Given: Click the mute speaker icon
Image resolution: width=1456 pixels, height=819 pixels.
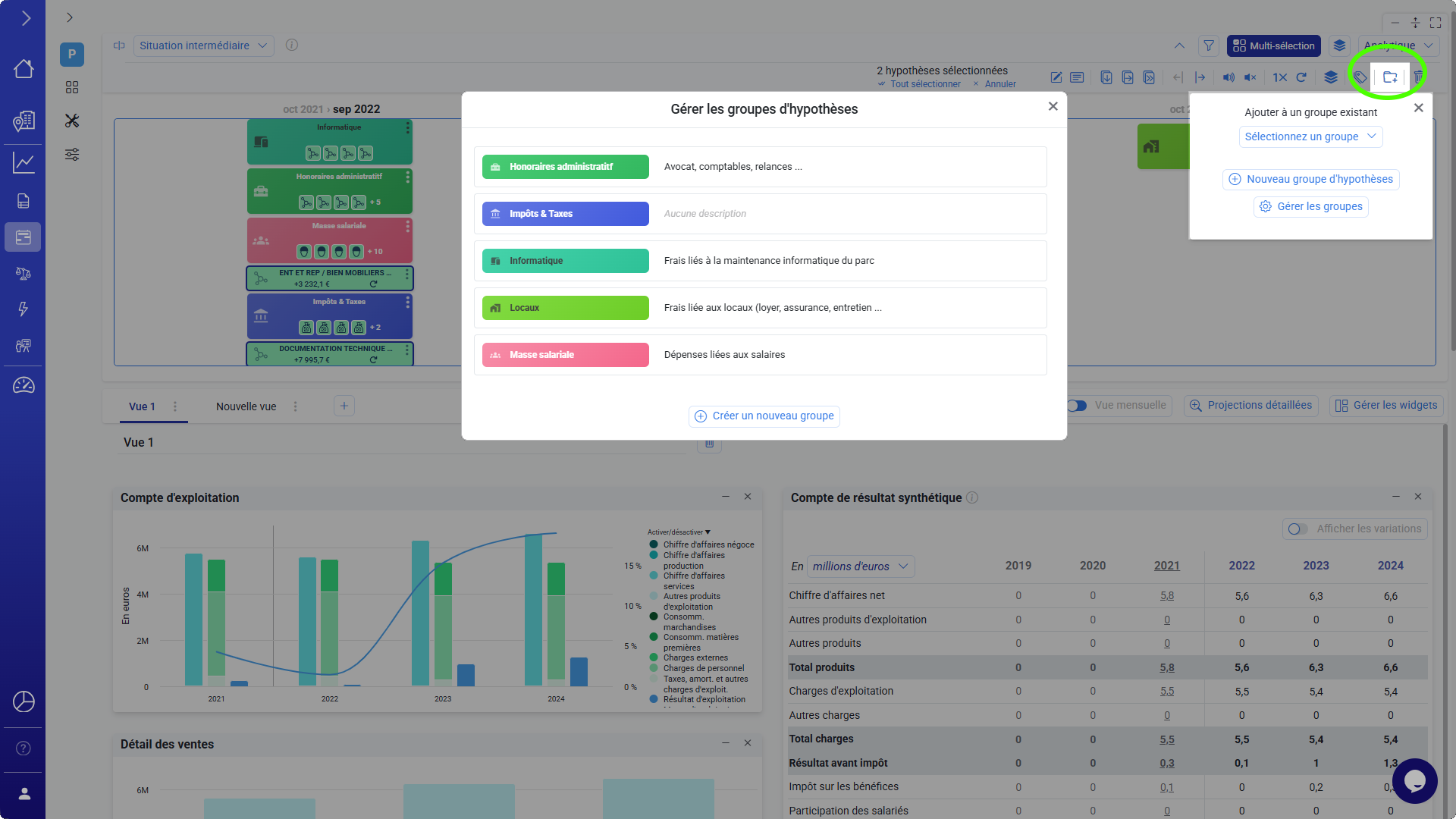Looking at the screenshot, I should click(x=1250, y=77).
